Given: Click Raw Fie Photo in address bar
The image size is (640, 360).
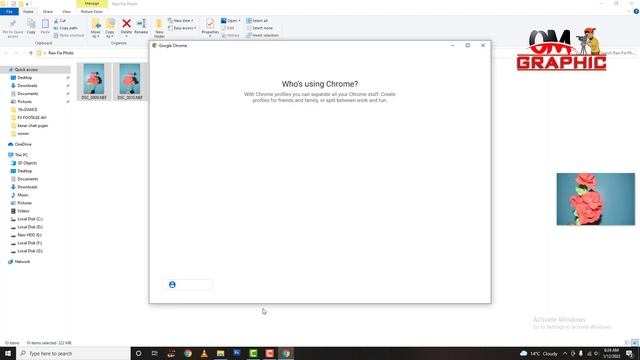Looking at the screenshot, I should (x=61, y=53).
